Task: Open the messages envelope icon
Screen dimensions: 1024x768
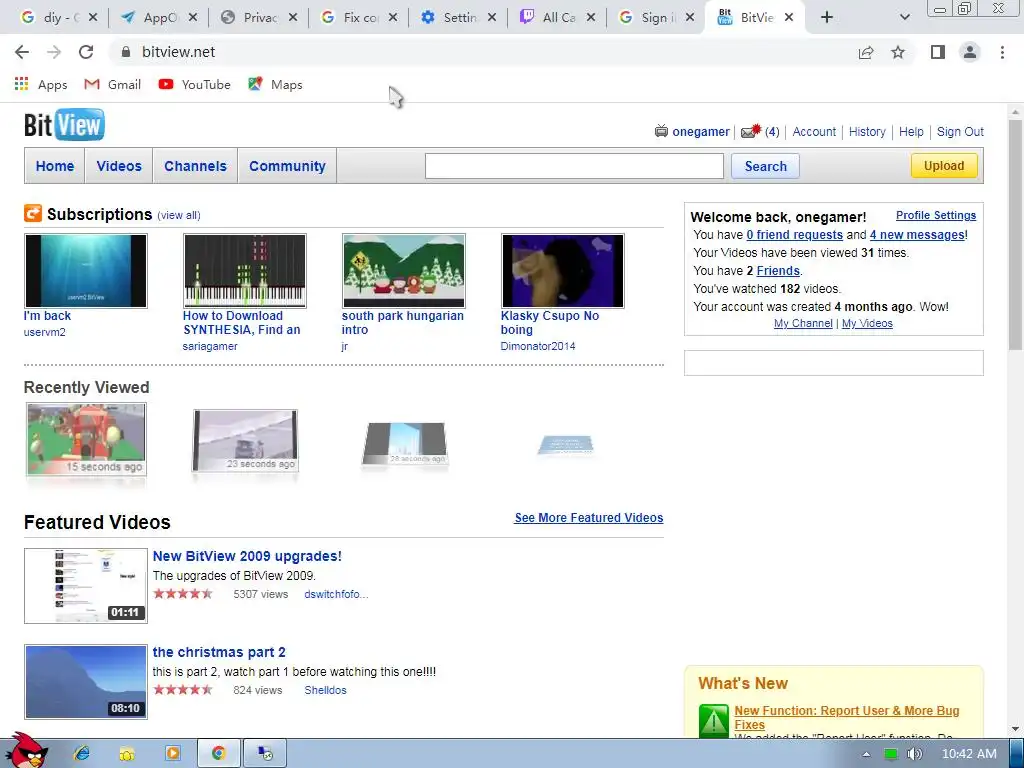Action: [751, 131]
